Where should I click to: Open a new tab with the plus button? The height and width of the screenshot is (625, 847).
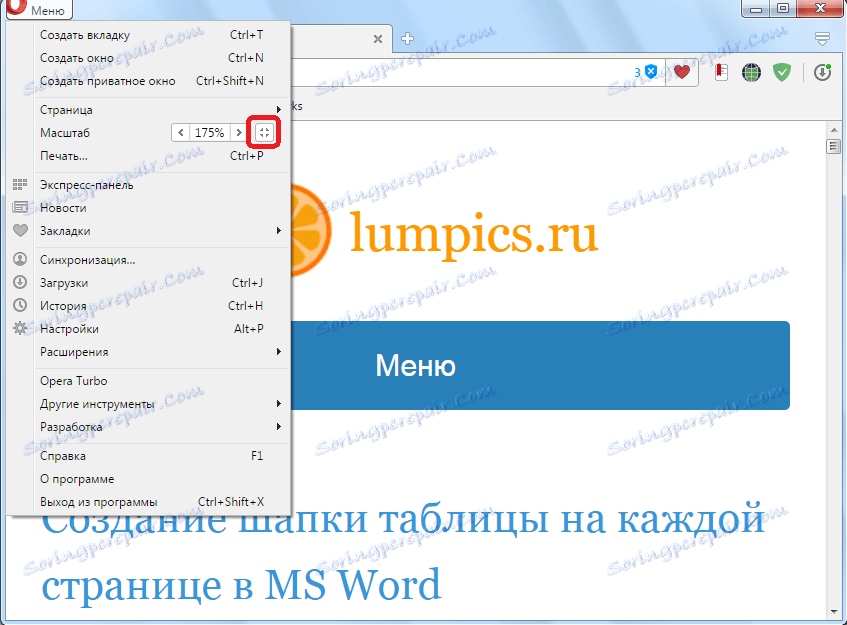click(407, 38)
